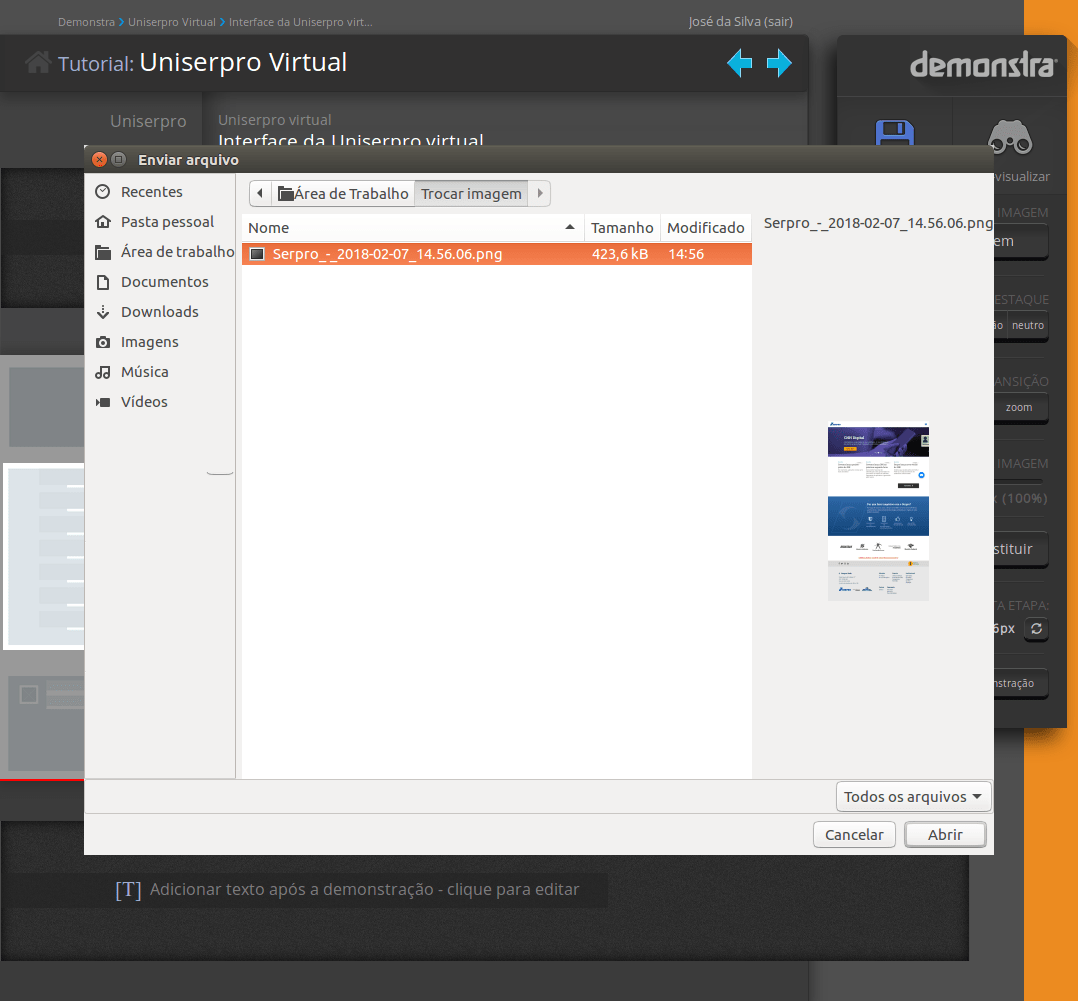Go to previous step with blue left arrow
Image resolution: width=1078 pixels, height=1001 pixels.
tap(739, 64)
